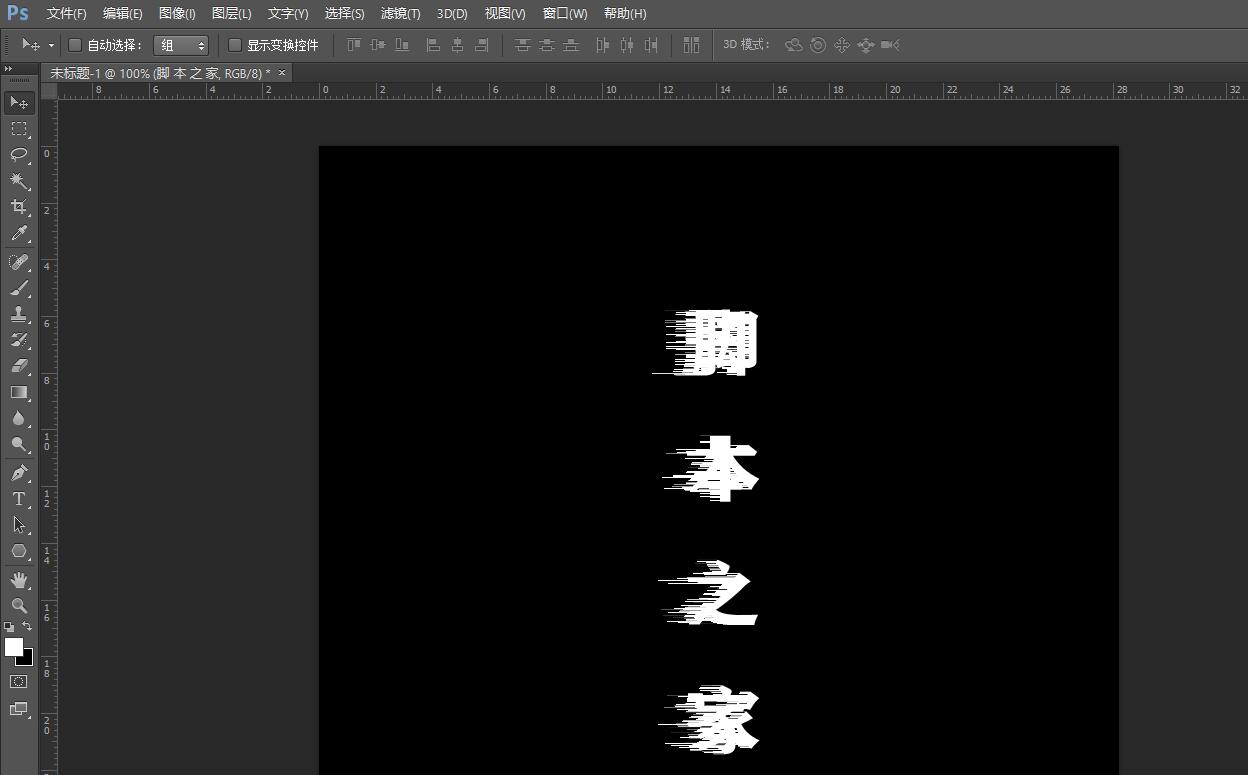Image resolution: width=1248 pixels, height=775 pixels.
Task: Click distribute left edges icon
Action: [602, 45]
